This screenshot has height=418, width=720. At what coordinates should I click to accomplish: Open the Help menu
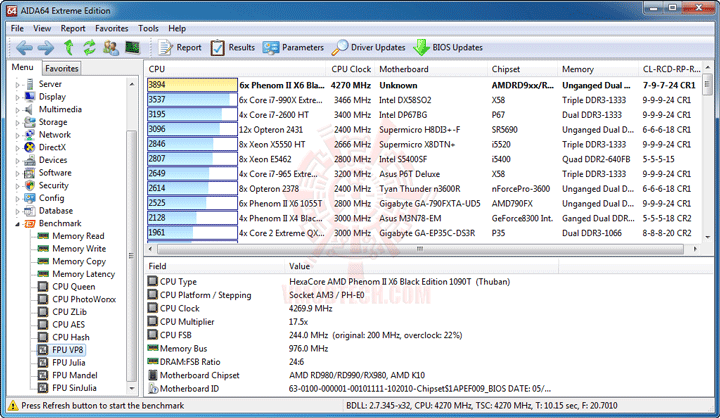[x=177, y=28]
